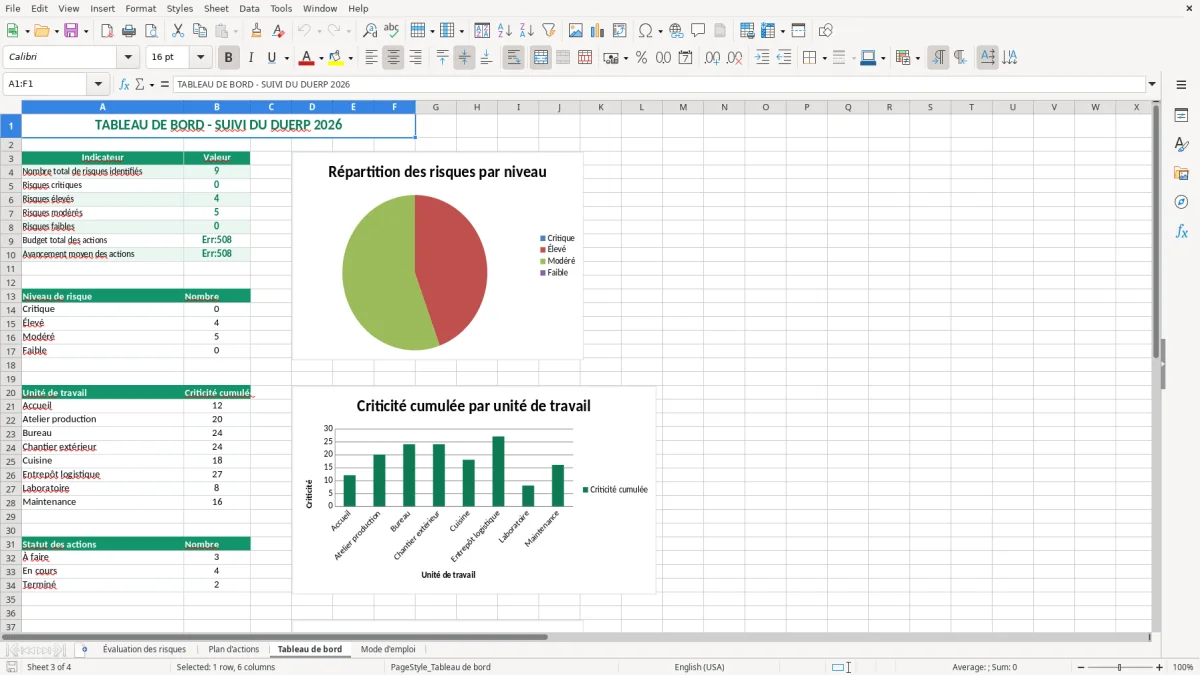Toggle Print Preview
Screen dimensions: 1200x675
151,31
